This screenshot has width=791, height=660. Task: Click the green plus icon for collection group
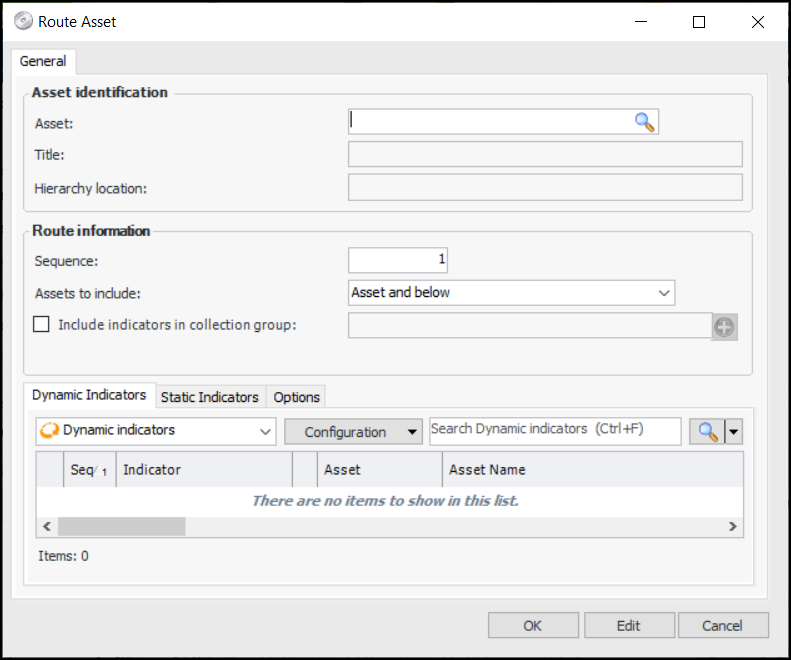[724, 326]
